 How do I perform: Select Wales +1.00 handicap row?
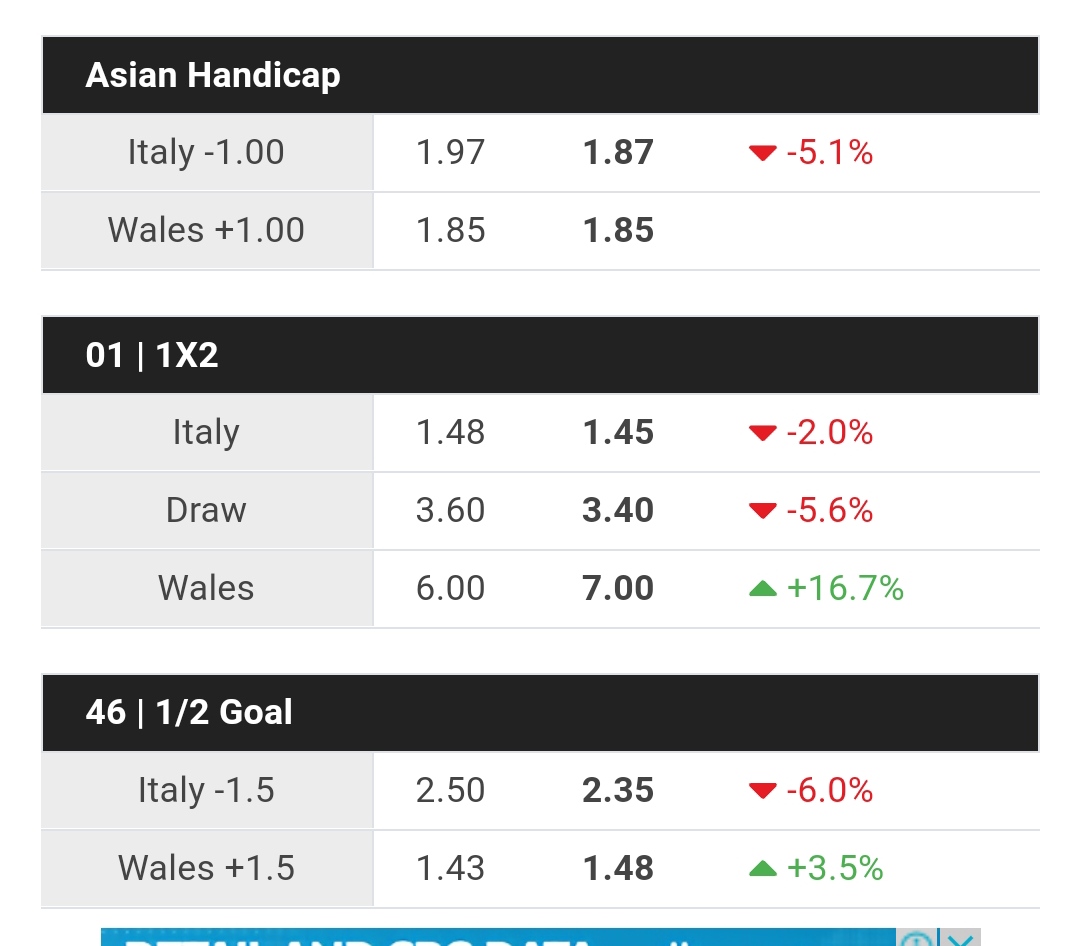point(540,230)
